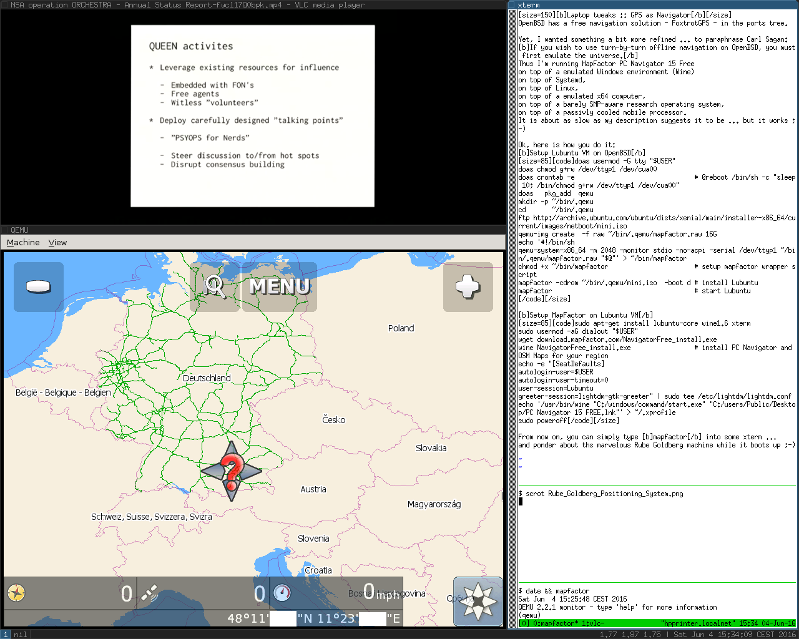Click the België - Belgique - Belgien label

[63, 393]
